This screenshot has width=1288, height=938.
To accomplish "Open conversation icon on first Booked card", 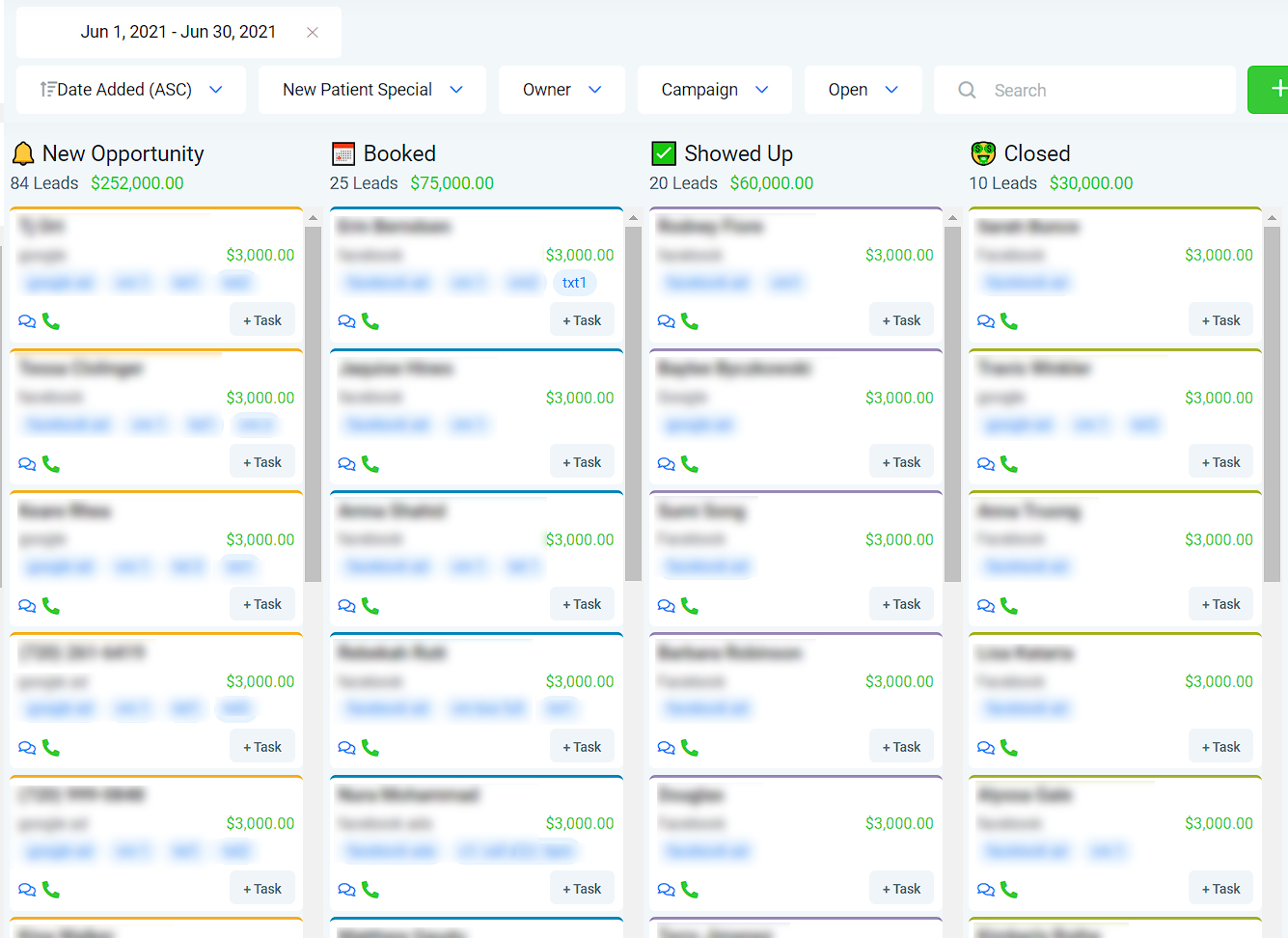I will tap(346, 321).
